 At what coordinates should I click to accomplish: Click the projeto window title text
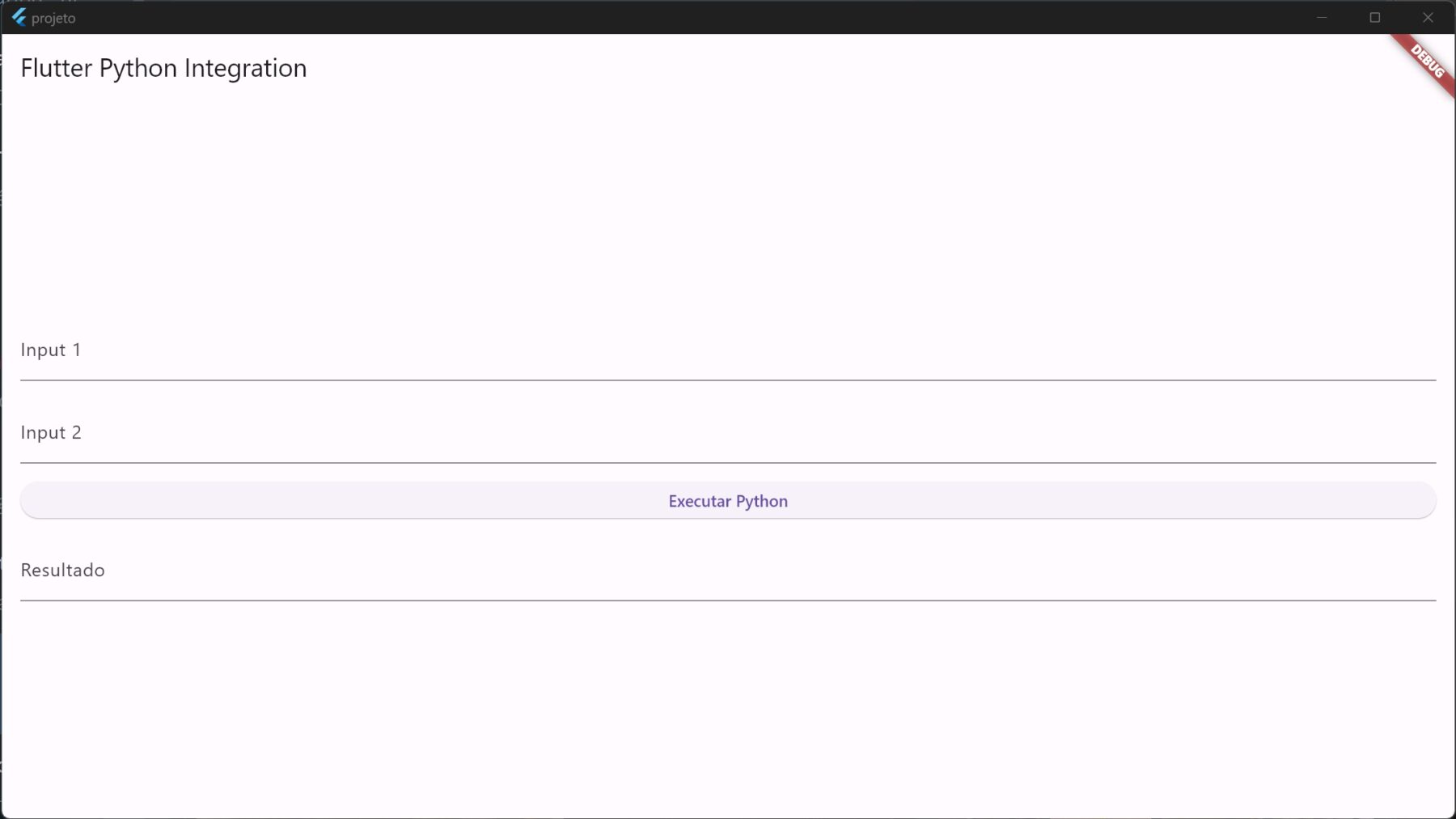53,18
